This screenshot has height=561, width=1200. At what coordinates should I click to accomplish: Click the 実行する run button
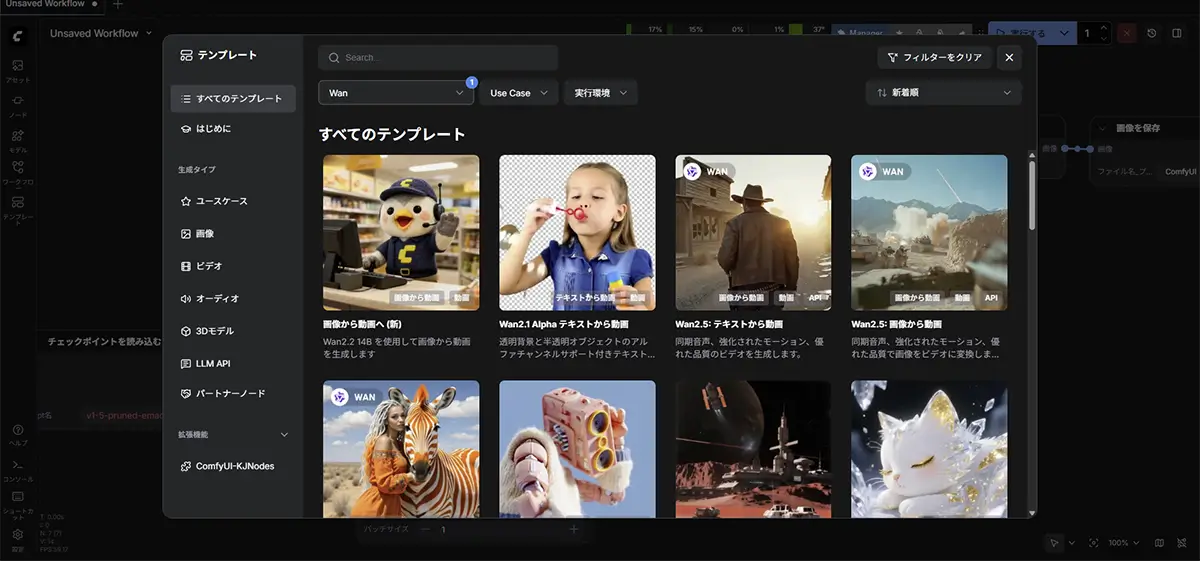(1019, 33)
